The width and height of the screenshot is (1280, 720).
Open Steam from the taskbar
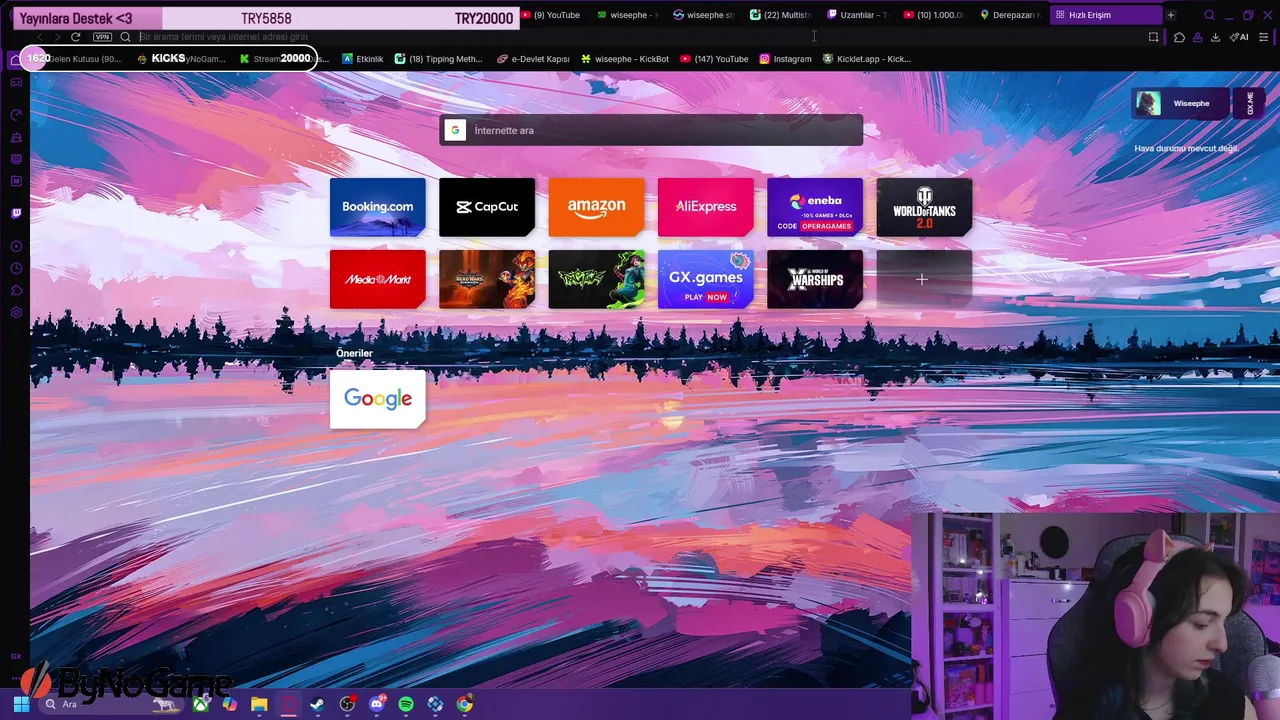click(317, 704)
